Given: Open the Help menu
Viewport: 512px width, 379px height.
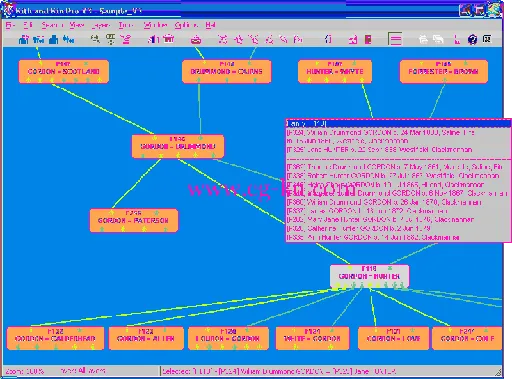Looking at the screenshot, I should tap(210, 25).
